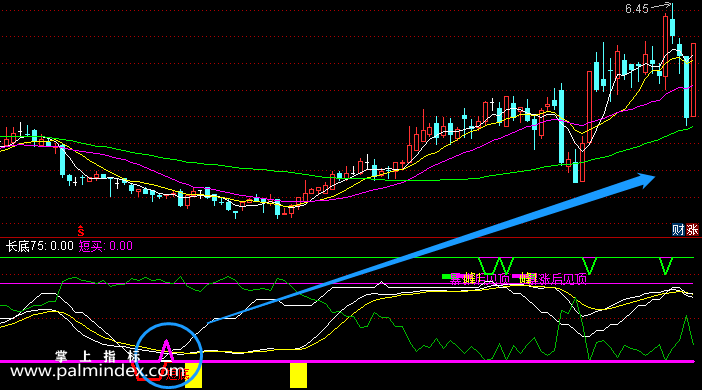The image size is (702, 390).
Task: Select the middle single green V marker
Action: pos(589,266)
